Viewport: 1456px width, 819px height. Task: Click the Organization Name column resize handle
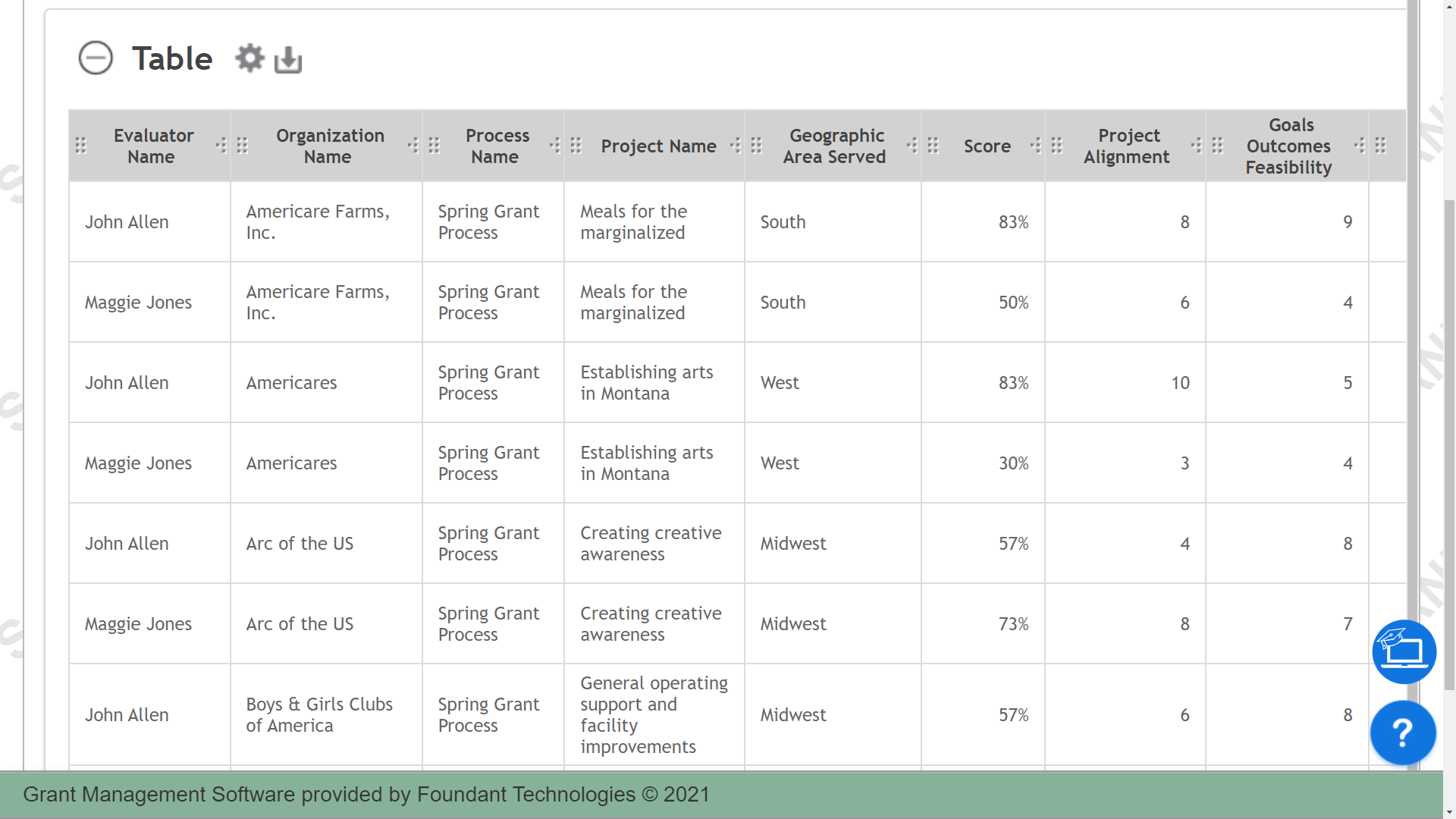413,146
